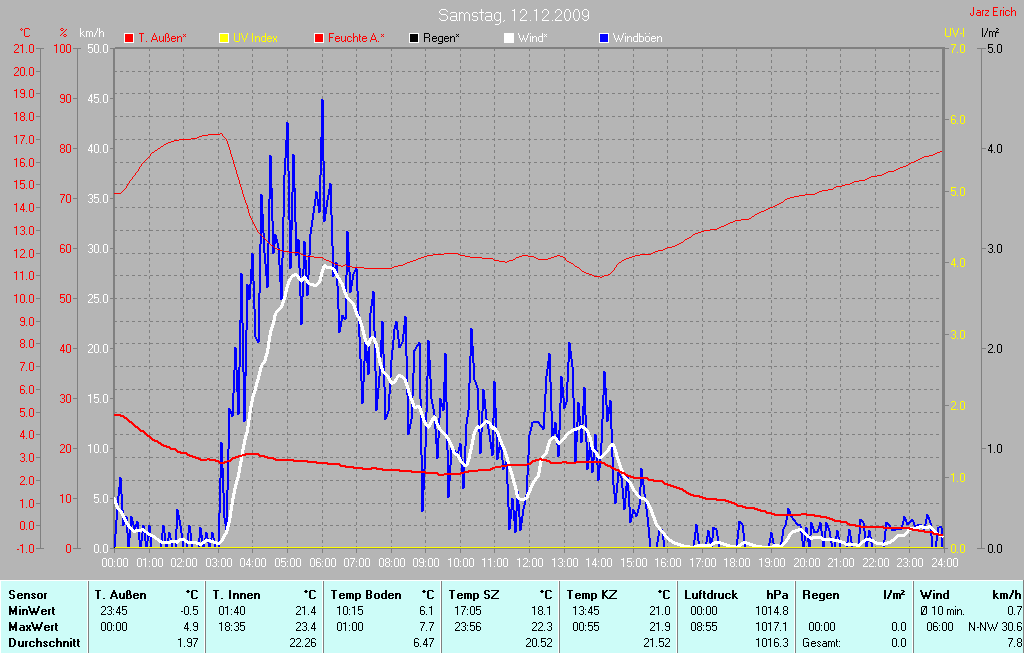
Task: Click the Temp Boden average value 6.47
Action: tap(423, 643)
